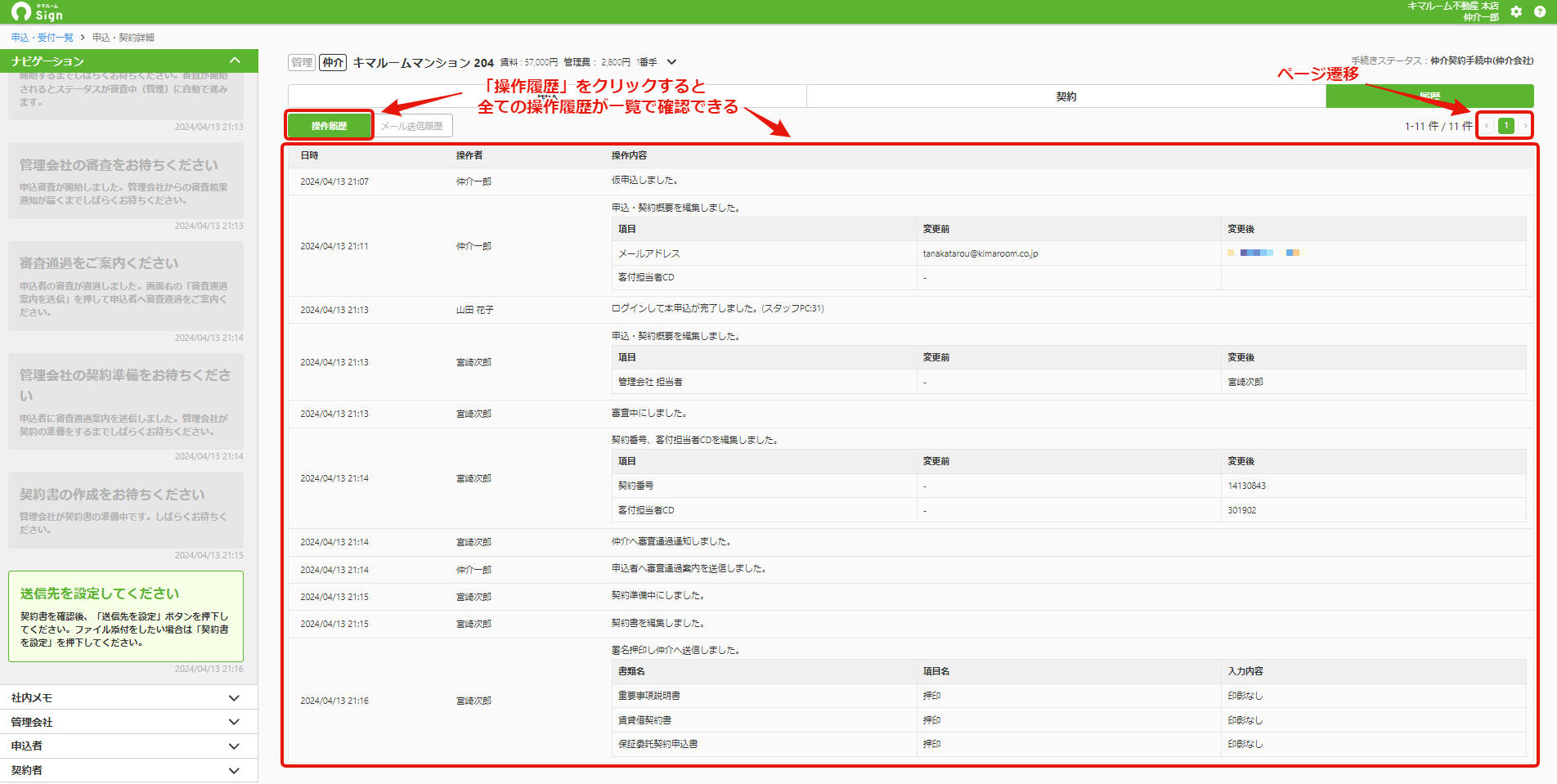This screenshot has width=1557, height=784.
Task: Expand the 管理会社 section
Action: 129,722
